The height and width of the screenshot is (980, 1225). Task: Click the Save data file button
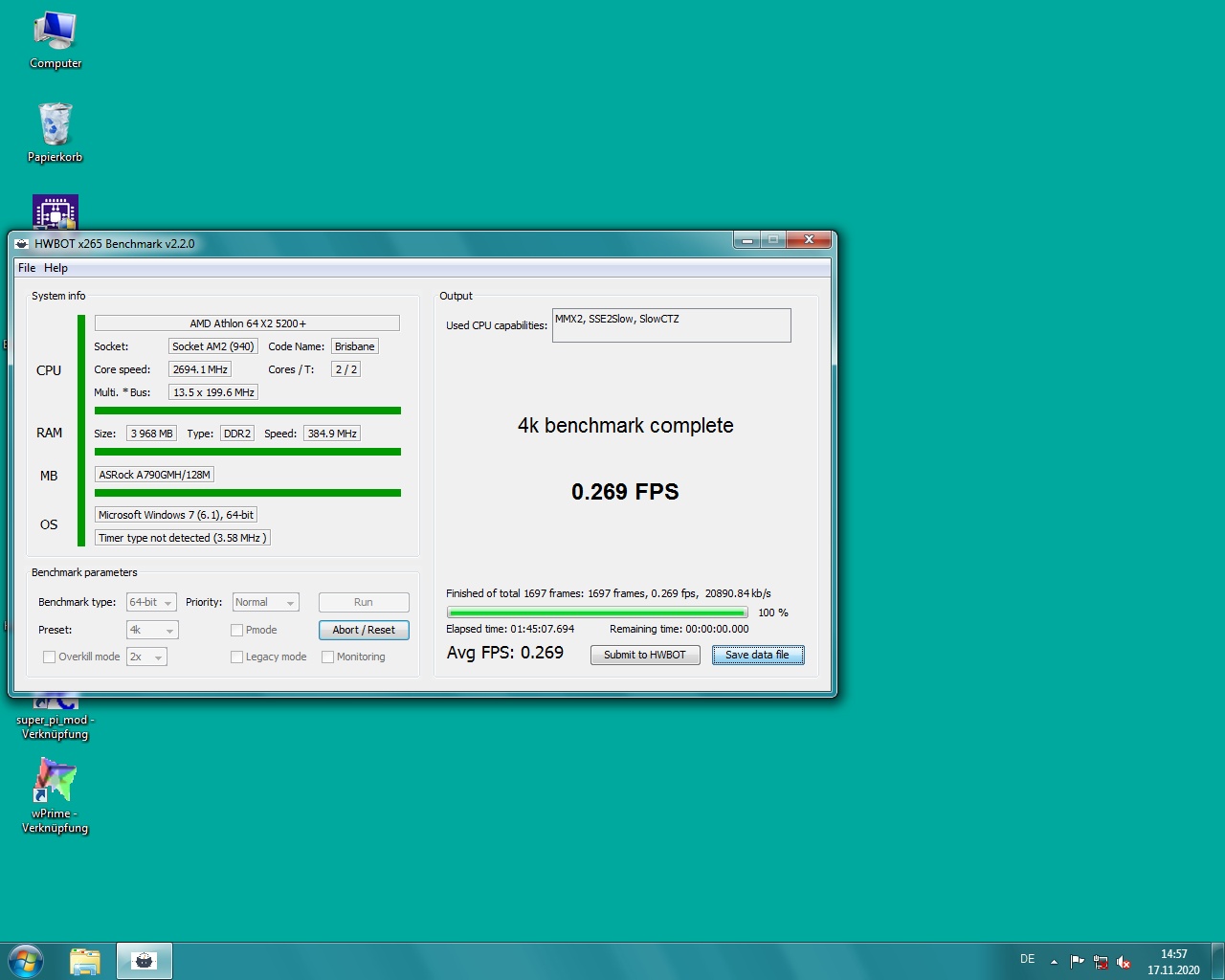click(x=758, y=655)
